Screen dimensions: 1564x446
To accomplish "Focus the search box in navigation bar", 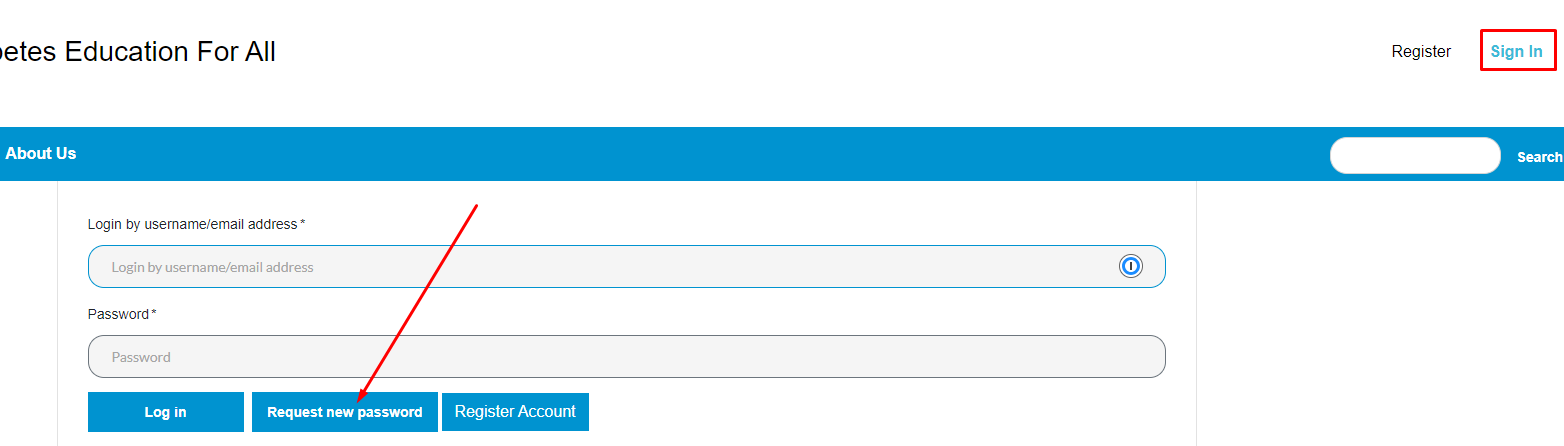I will coord(1414,156).
